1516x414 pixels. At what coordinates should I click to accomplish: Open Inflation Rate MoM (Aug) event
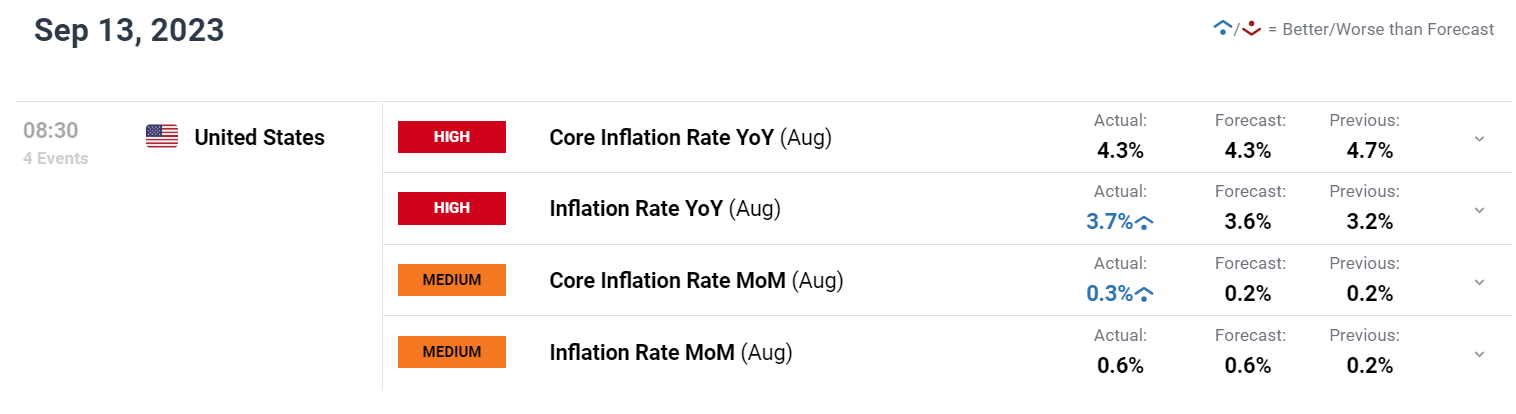click(670, 352)
